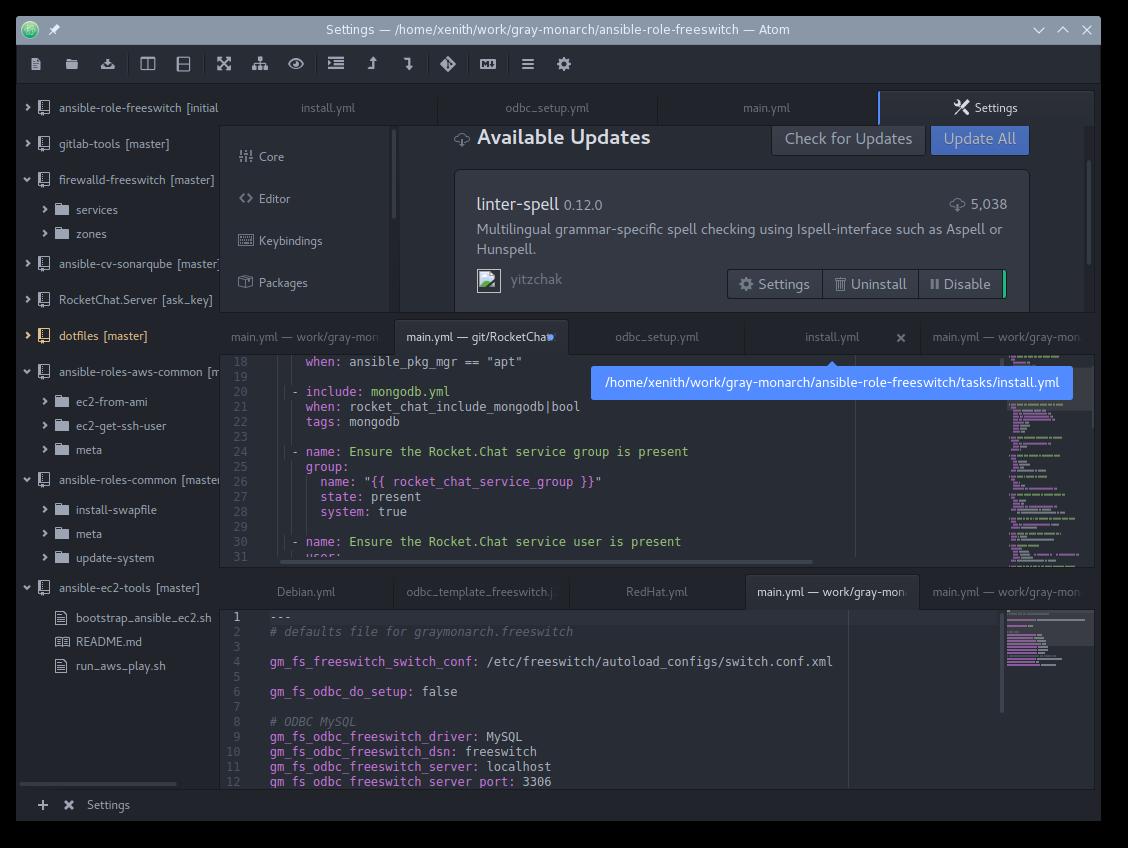Expand the ansible-cv-sonarqube project
Image resolution: width=1128 pixels, height=848 pixels.
[27, 263]
